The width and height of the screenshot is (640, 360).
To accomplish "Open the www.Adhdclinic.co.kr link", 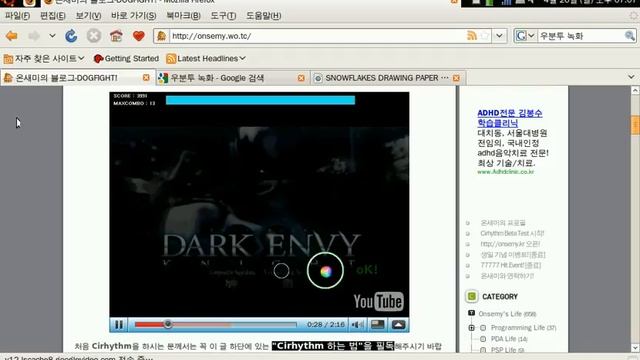I will tap(505, 172).
